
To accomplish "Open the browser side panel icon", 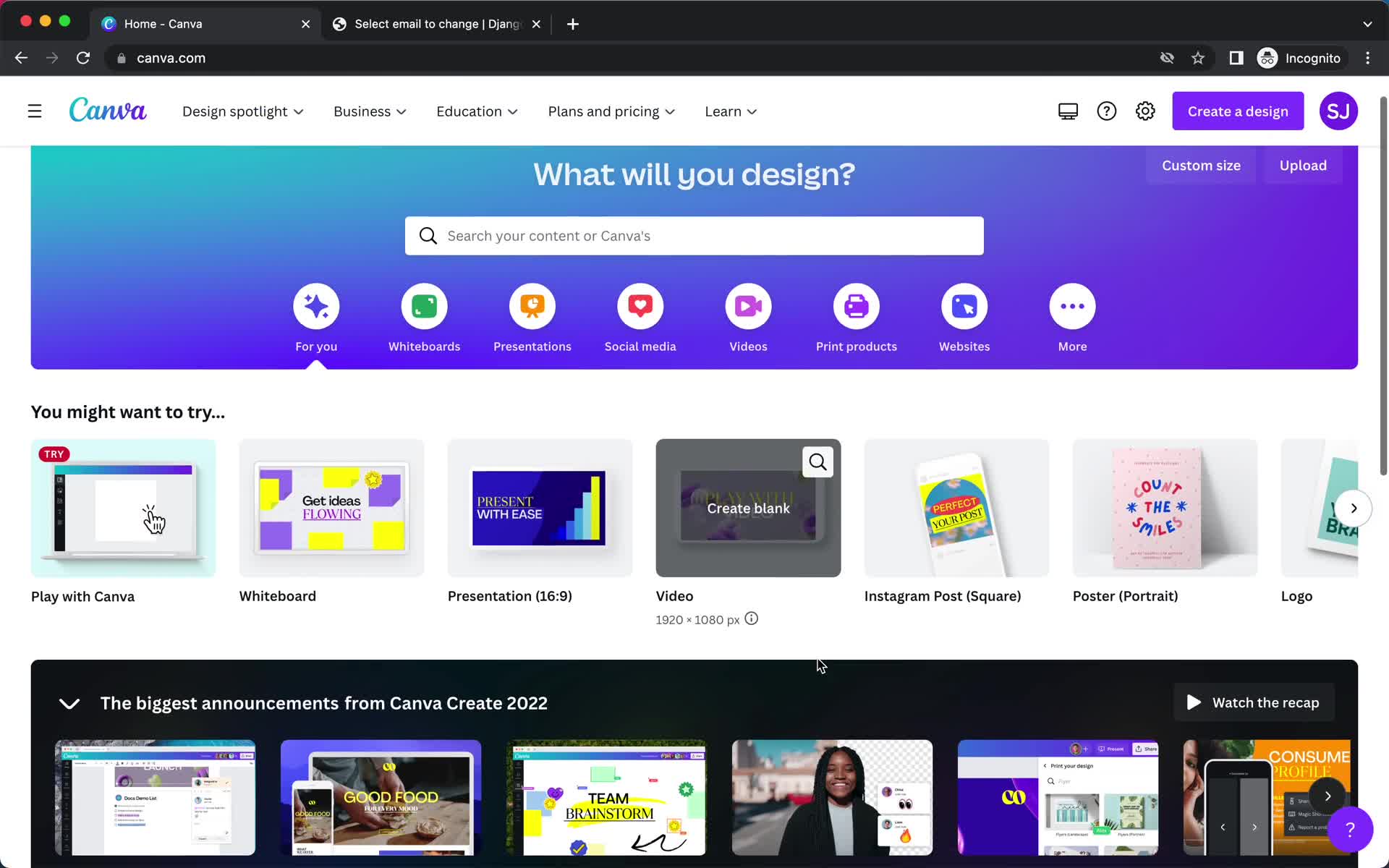I will pyautogui.click(x=1236, y=58).
